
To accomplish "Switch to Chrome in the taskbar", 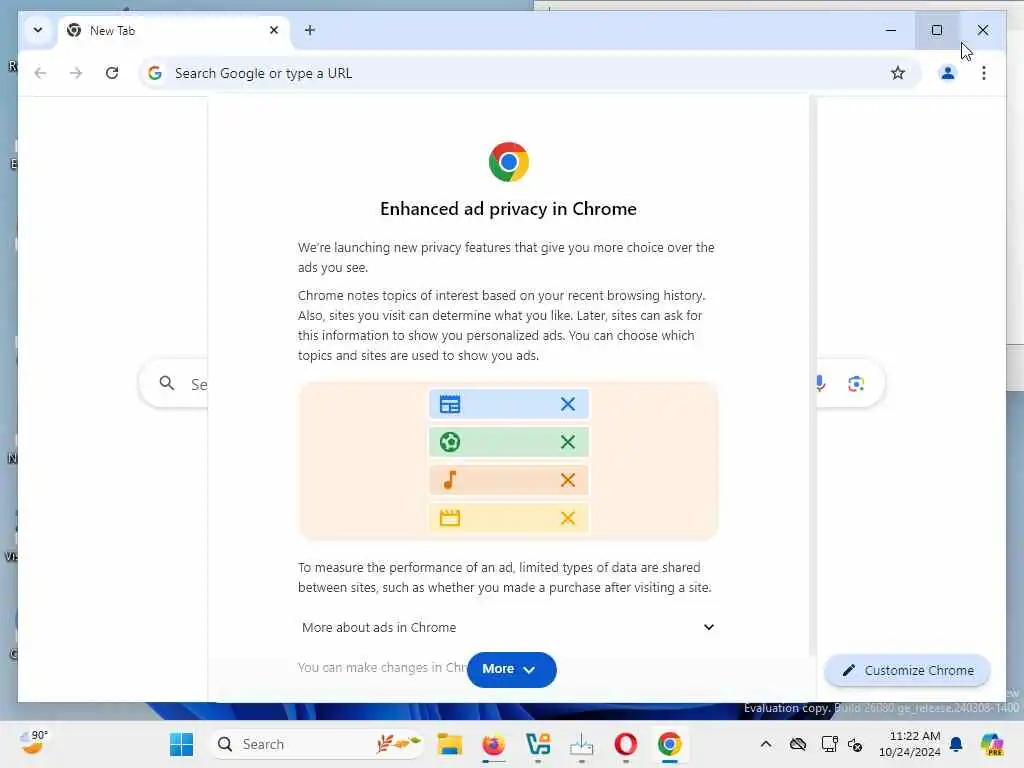I will (x=669, y=744).
